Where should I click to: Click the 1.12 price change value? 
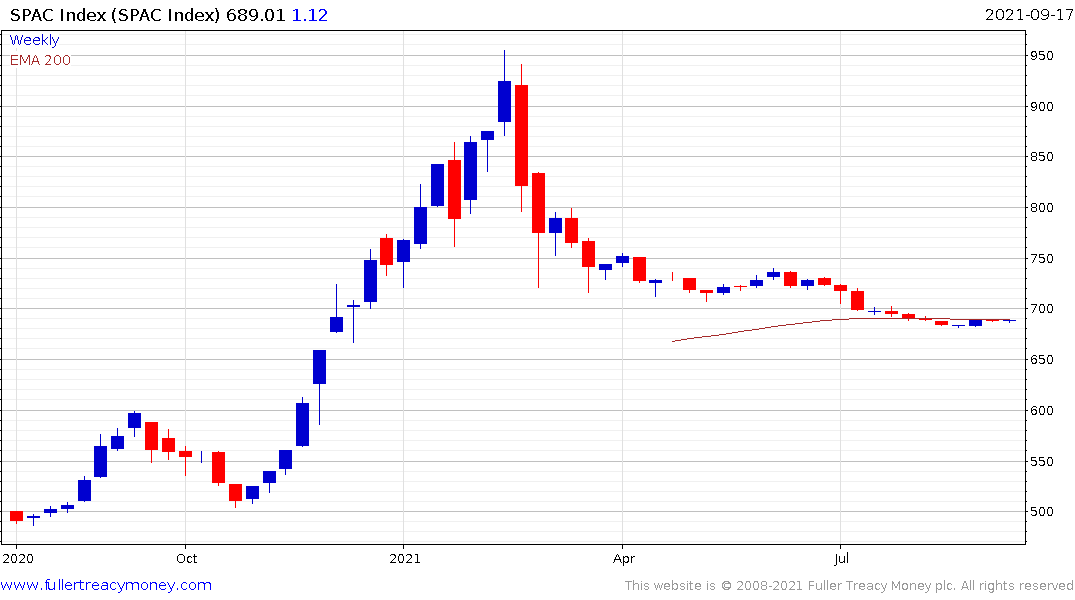(x=310, y=15)
